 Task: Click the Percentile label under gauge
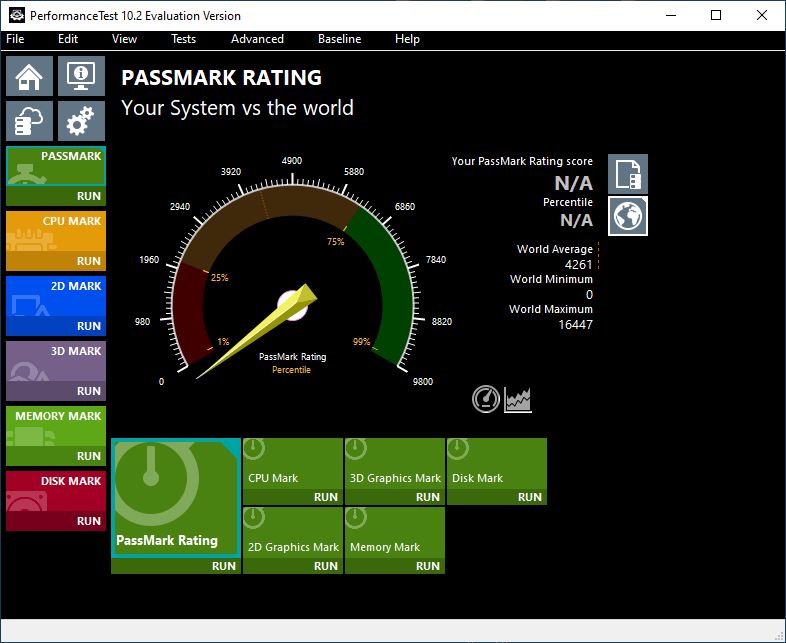coord(291,370)
